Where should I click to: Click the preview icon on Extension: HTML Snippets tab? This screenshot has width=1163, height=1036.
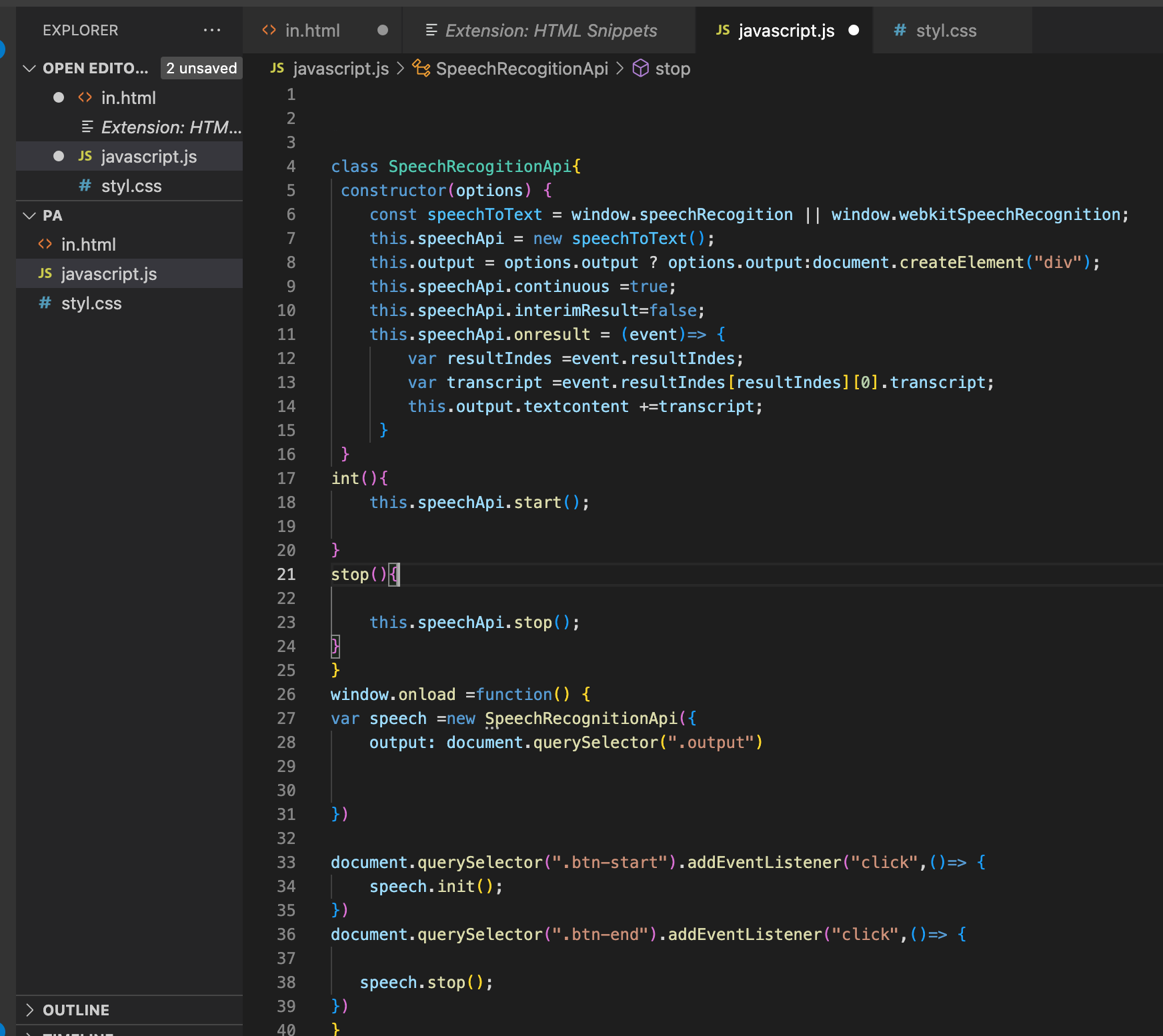point(431,30)
